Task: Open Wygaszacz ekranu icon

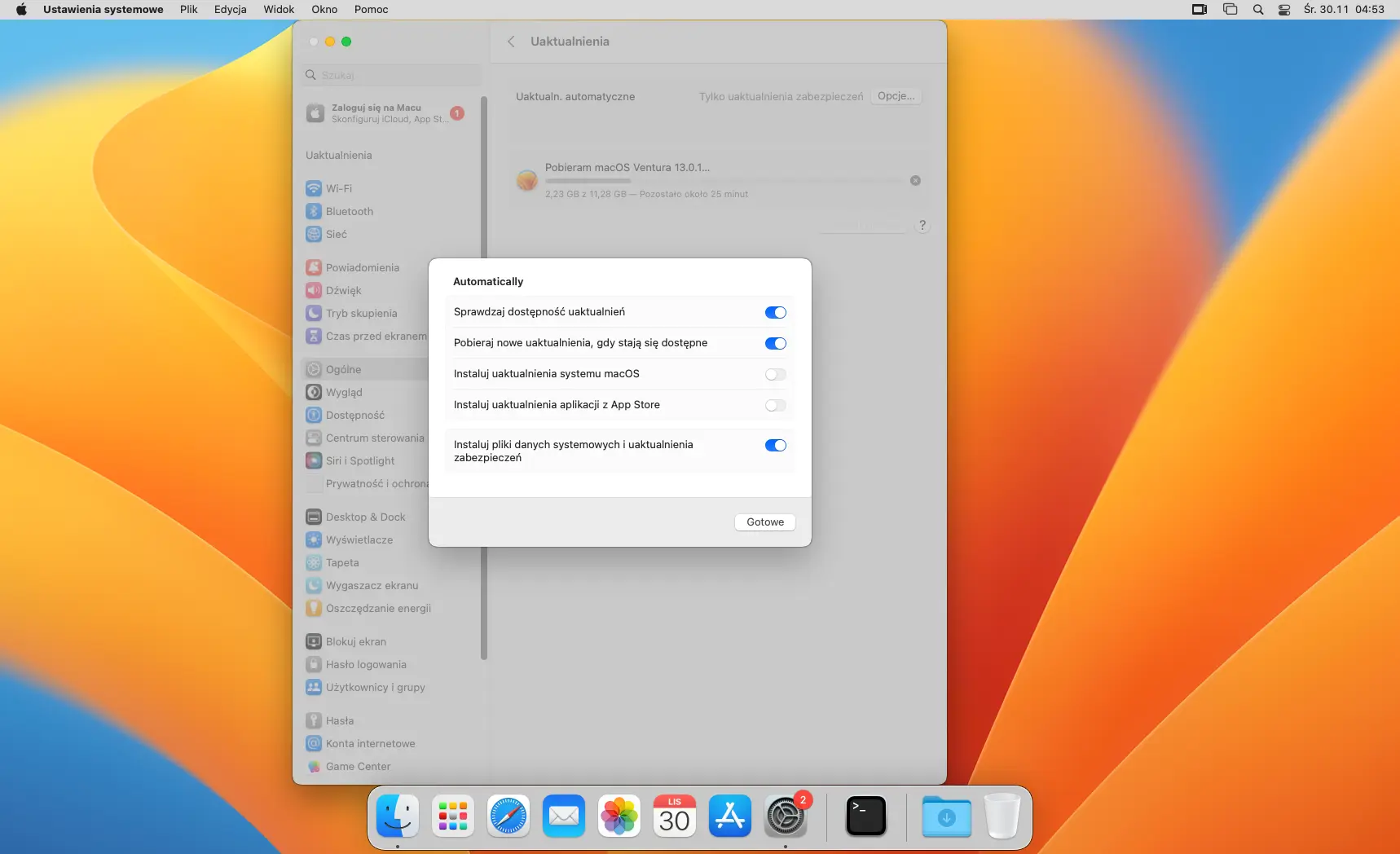Action: click(314, 585)
